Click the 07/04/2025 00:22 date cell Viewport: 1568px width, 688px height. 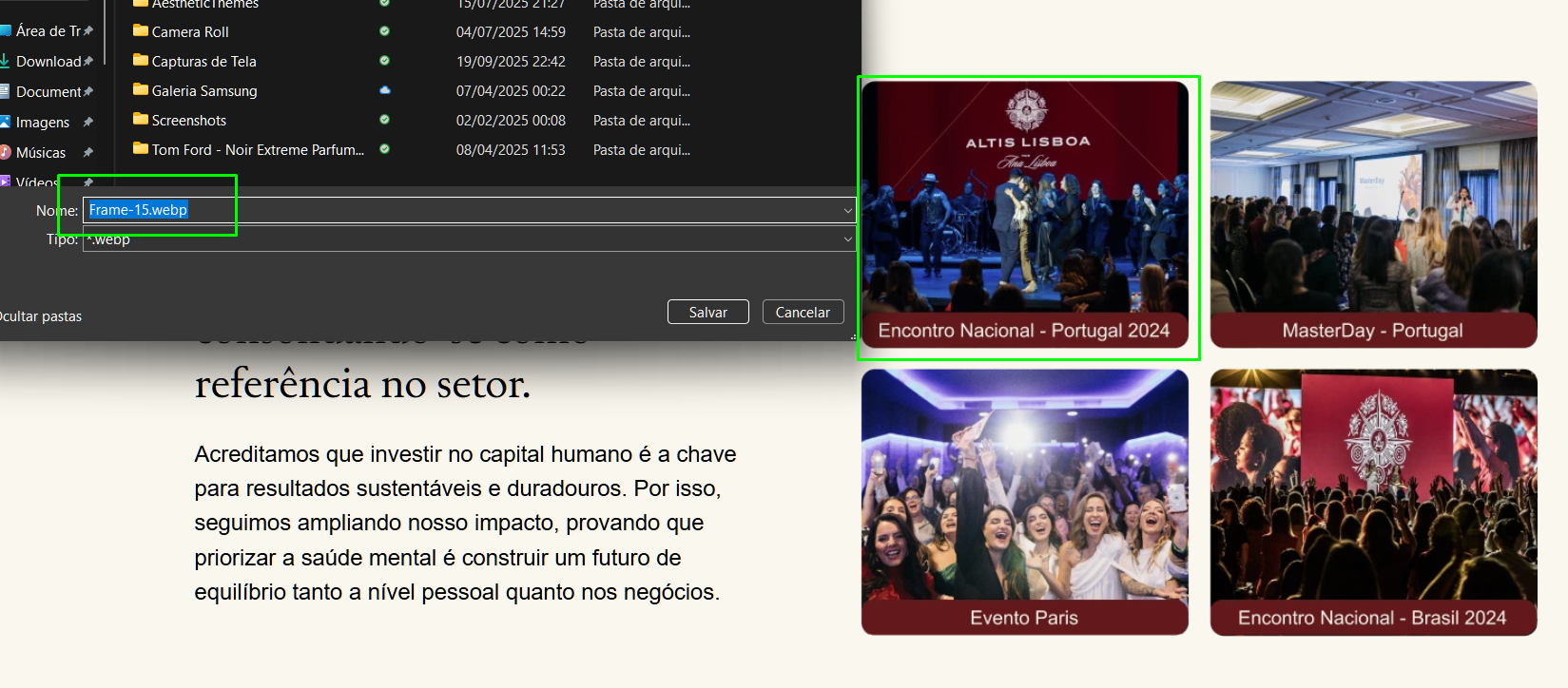(x=511, y=91)
